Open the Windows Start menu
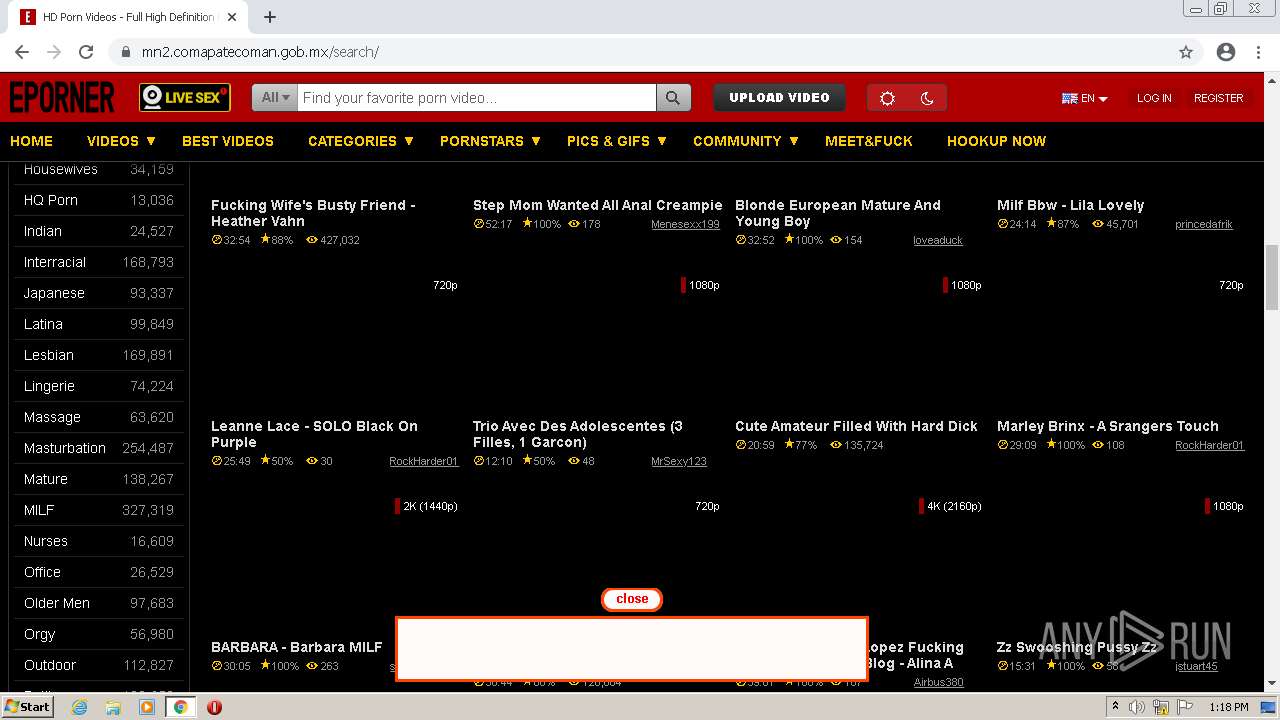The image size is (1280, 720). tap(27, 706)
